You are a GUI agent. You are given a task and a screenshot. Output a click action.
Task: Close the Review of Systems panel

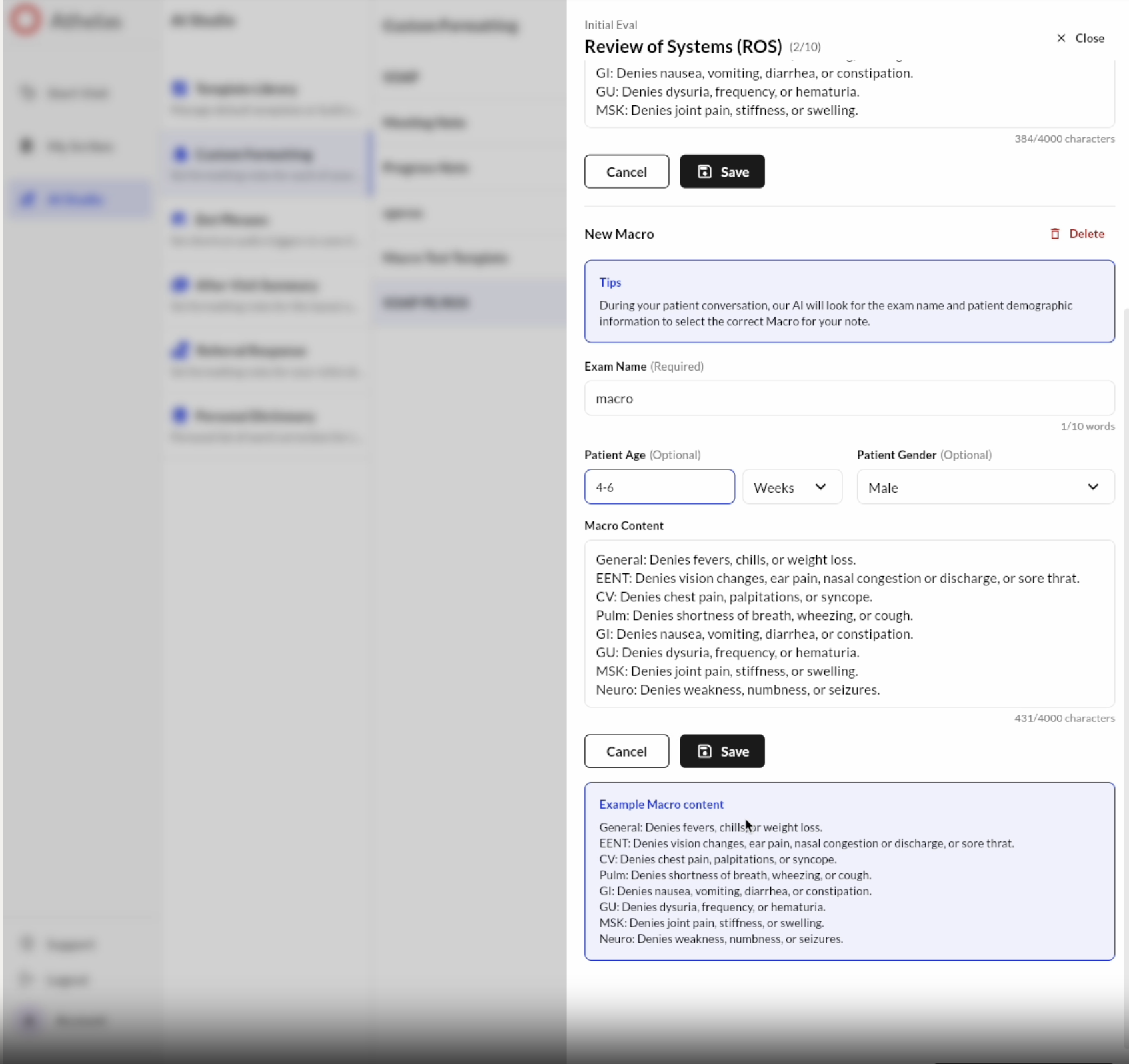click(1080, 38)
